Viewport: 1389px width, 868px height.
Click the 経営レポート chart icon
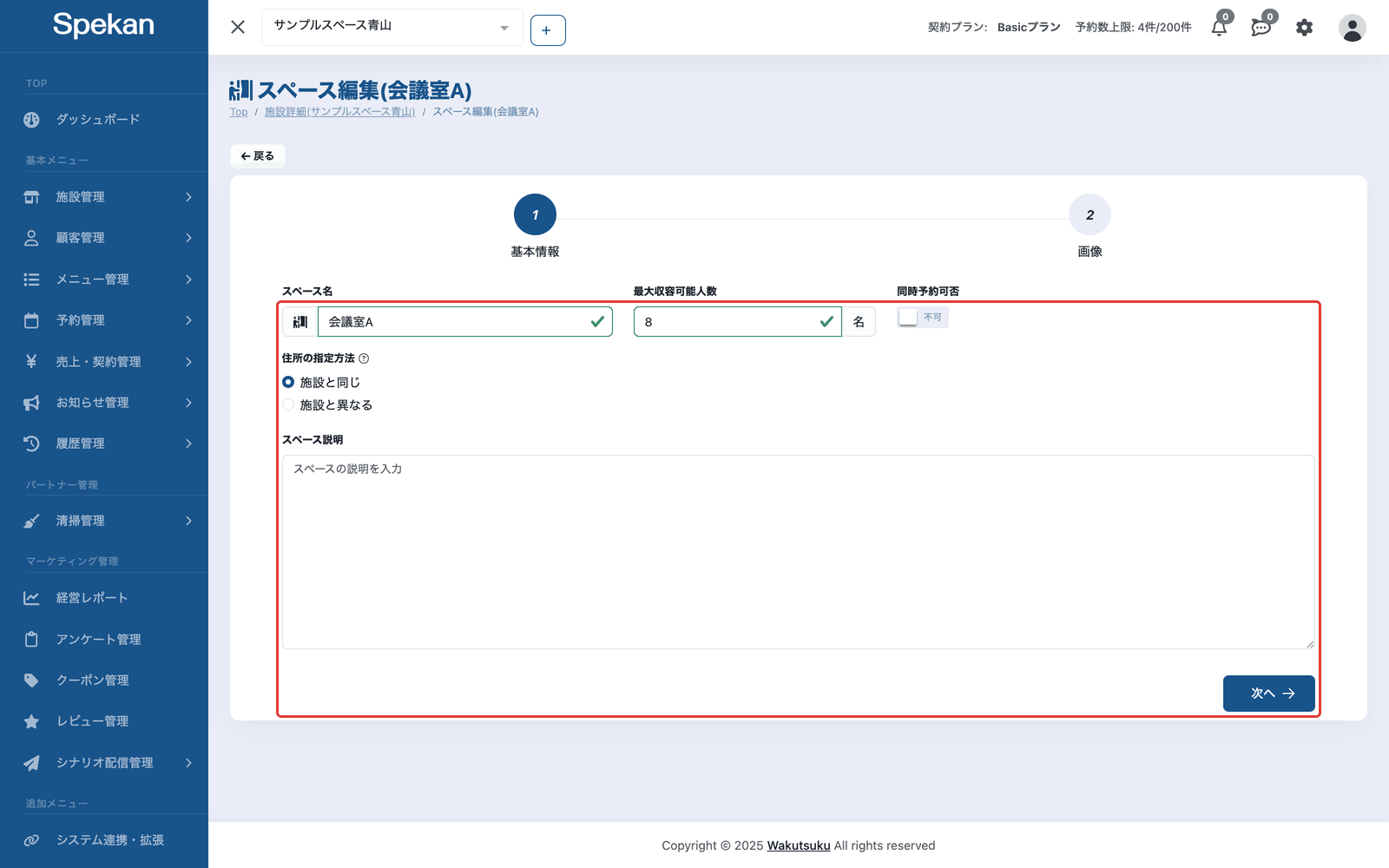click(x=31, y=598)
